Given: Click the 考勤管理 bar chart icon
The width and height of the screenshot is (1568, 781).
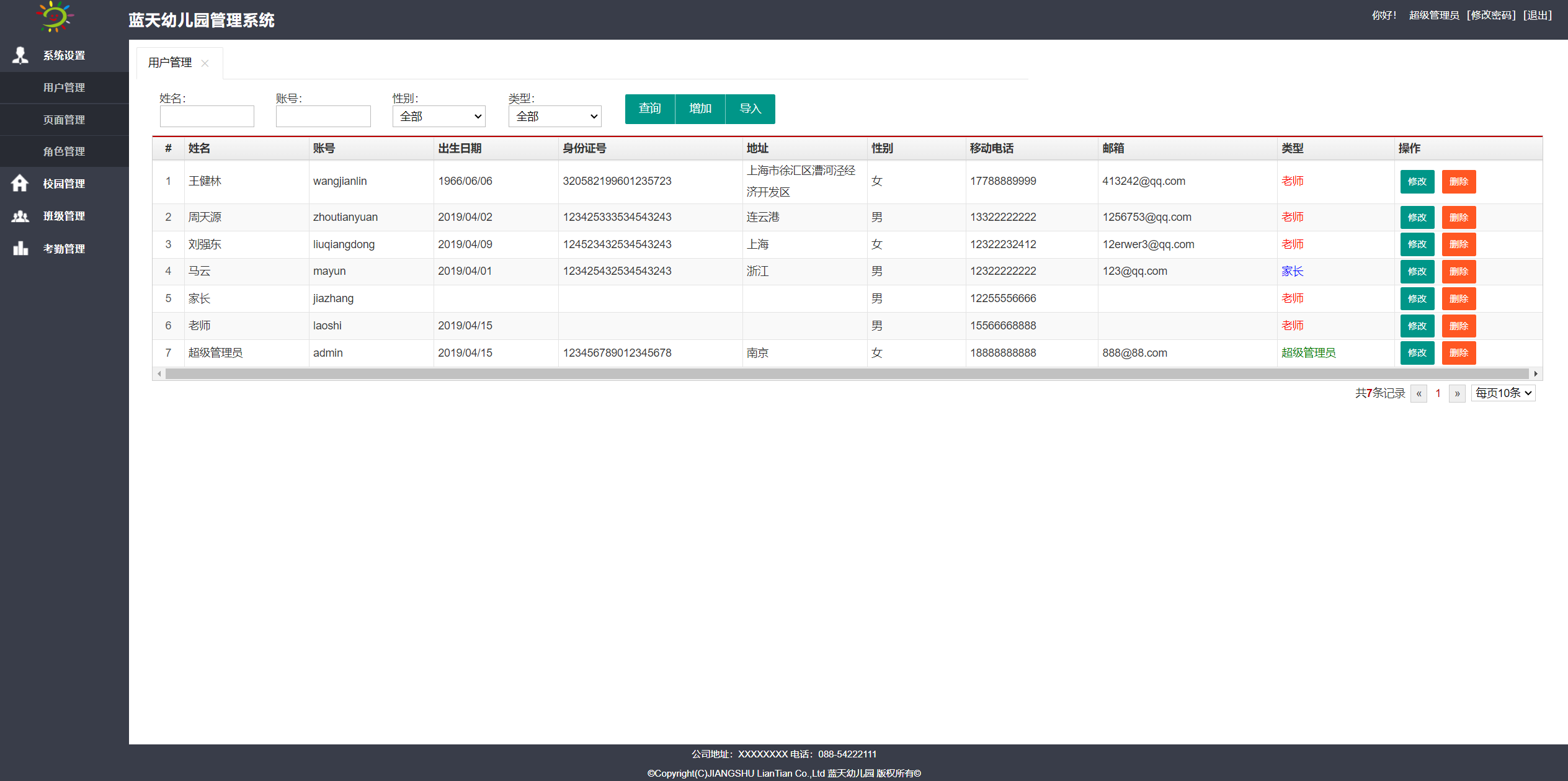Looking at the screenshot, I should pyautogui.click(x=20, y=248).
